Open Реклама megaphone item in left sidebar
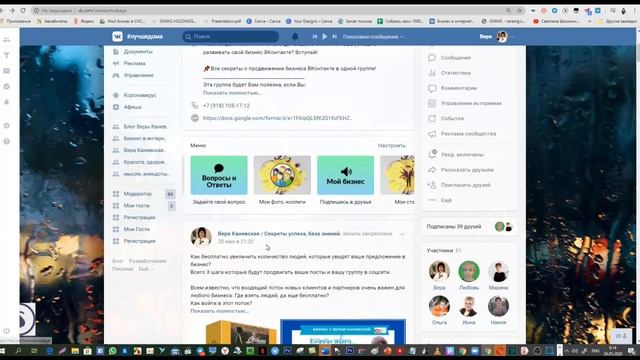The height and width of the screenshot is (360, 640). pyautogui.click(x=134, y=63)
